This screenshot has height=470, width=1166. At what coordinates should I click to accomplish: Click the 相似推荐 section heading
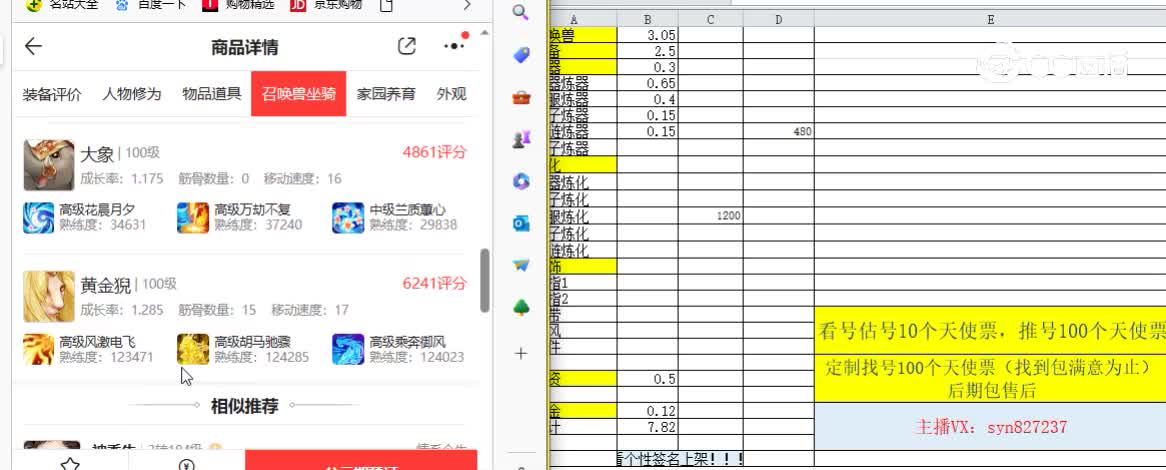245,406
